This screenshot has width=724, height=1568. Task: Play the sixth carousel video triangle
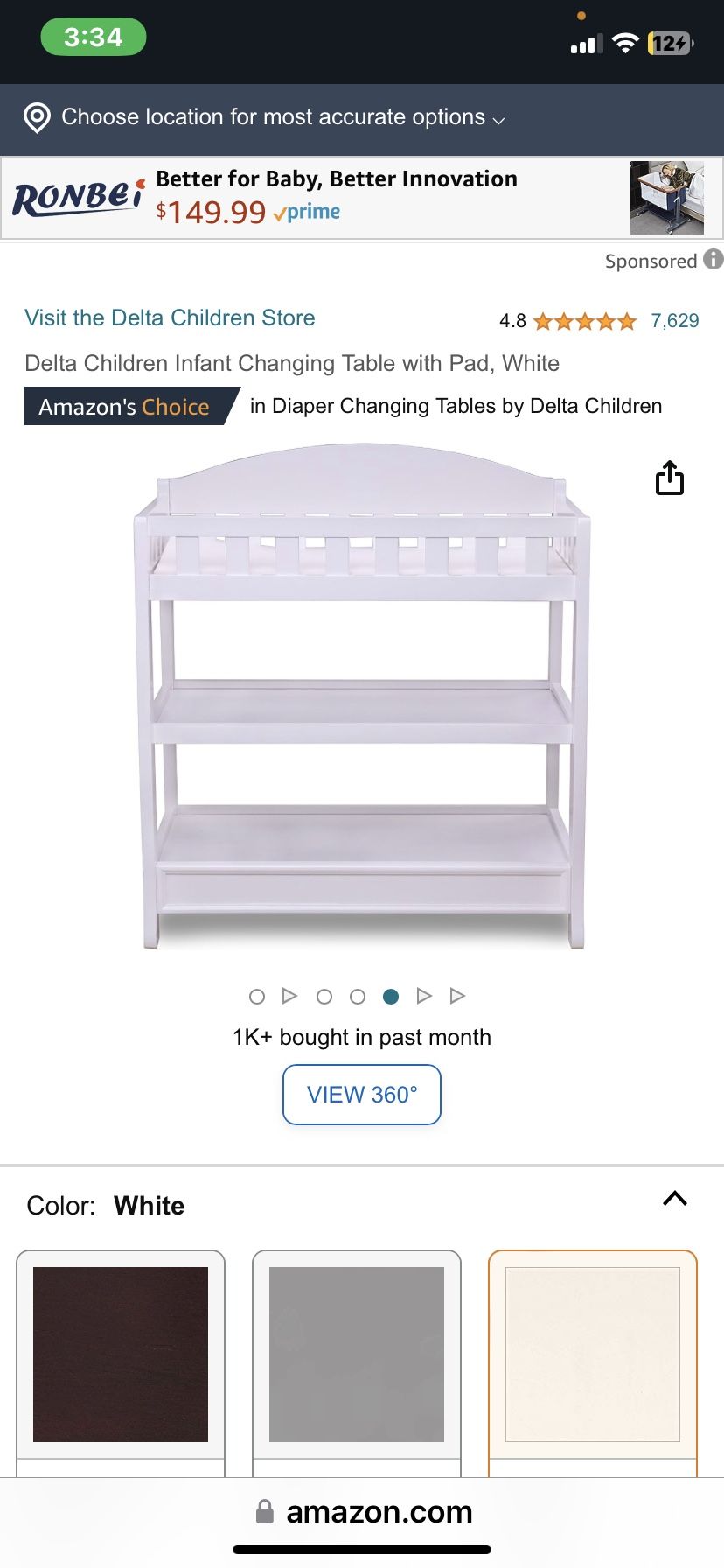[x=424, y=996]
